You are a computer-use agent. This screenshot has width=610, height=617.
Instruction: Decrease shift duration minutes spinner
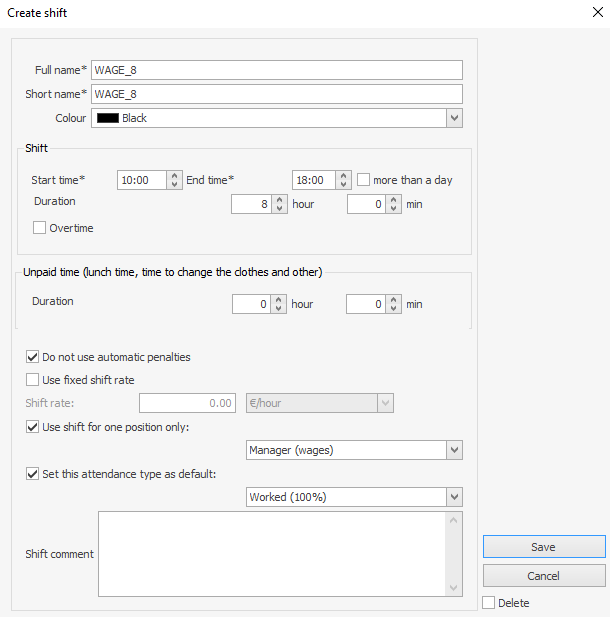[x=394, y=209]
